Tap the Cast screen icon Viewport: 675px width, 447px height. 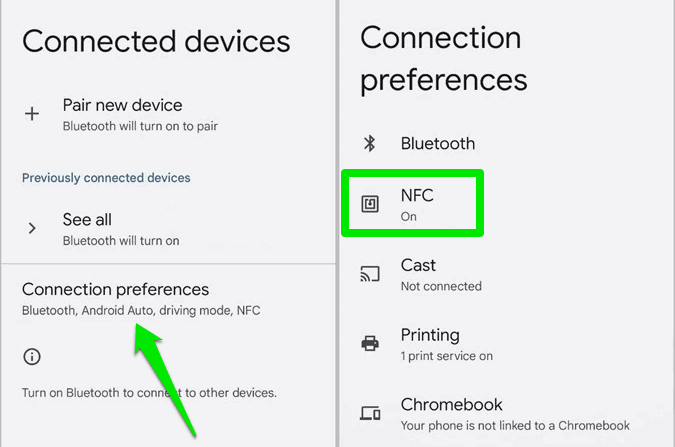click(370, 274)
